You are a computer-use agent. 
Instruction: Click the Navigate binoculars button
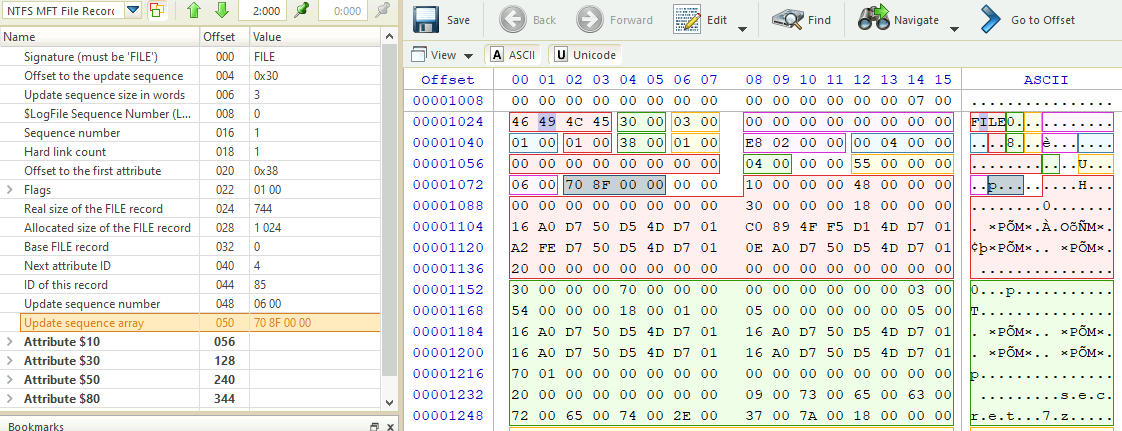898,20
